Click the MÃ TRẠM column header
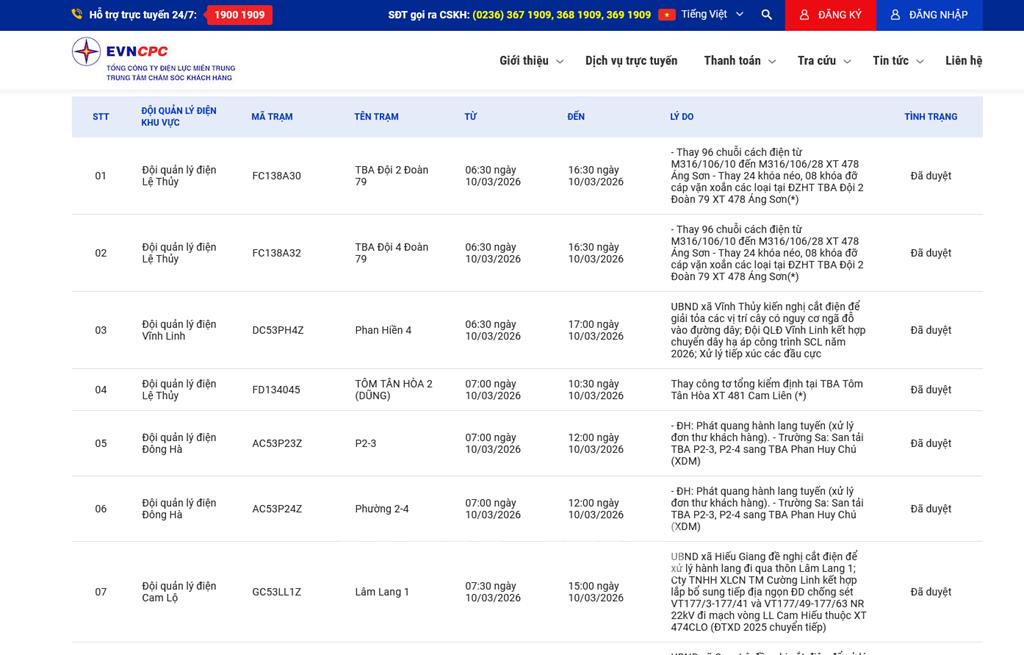1024x655 pixels. [272, 117]
